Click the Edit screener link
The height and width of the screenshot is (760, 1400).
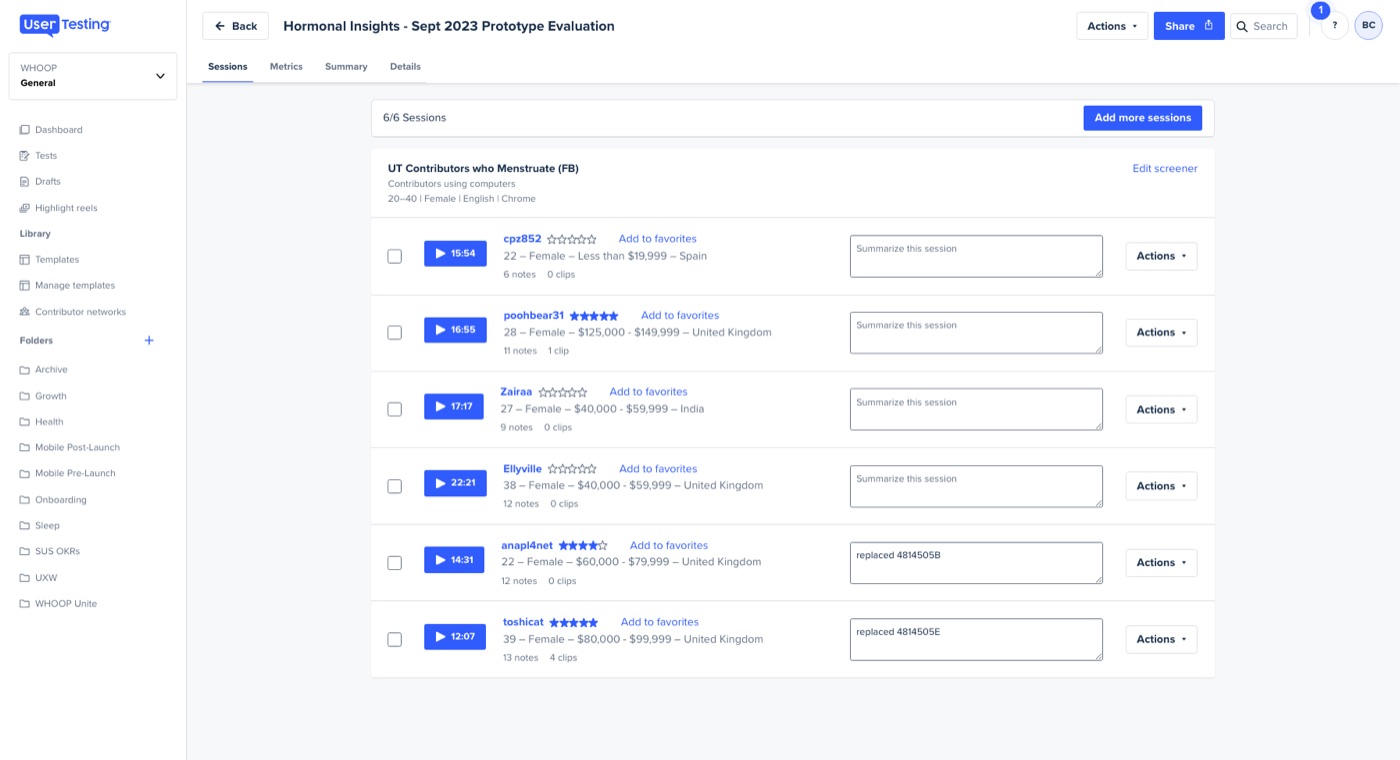coord(1165,169)
